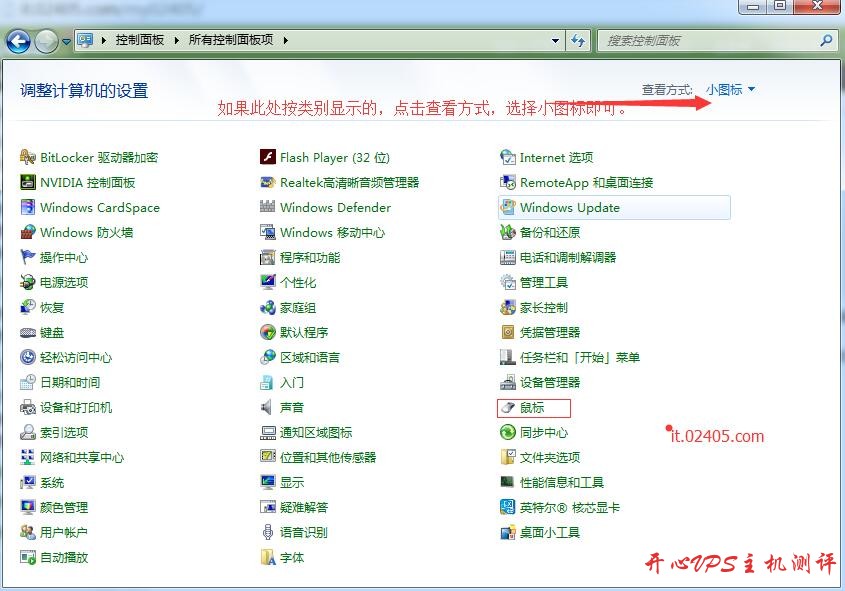The image size is (845, 591).
Task: Open the 自动播放 link
Action: [64, 557]
